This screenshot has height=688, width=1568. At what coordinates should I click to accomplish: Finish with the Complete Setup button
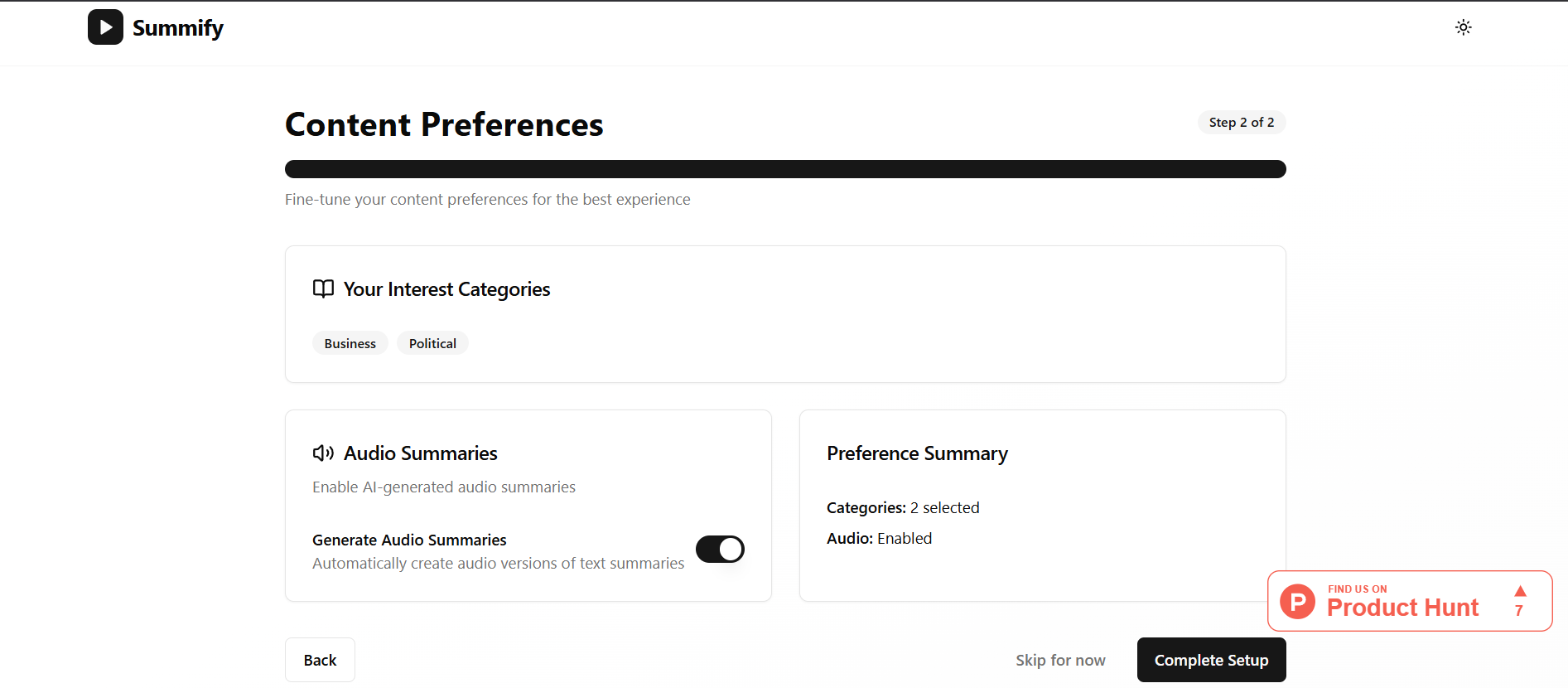(x=1211, y=660)
